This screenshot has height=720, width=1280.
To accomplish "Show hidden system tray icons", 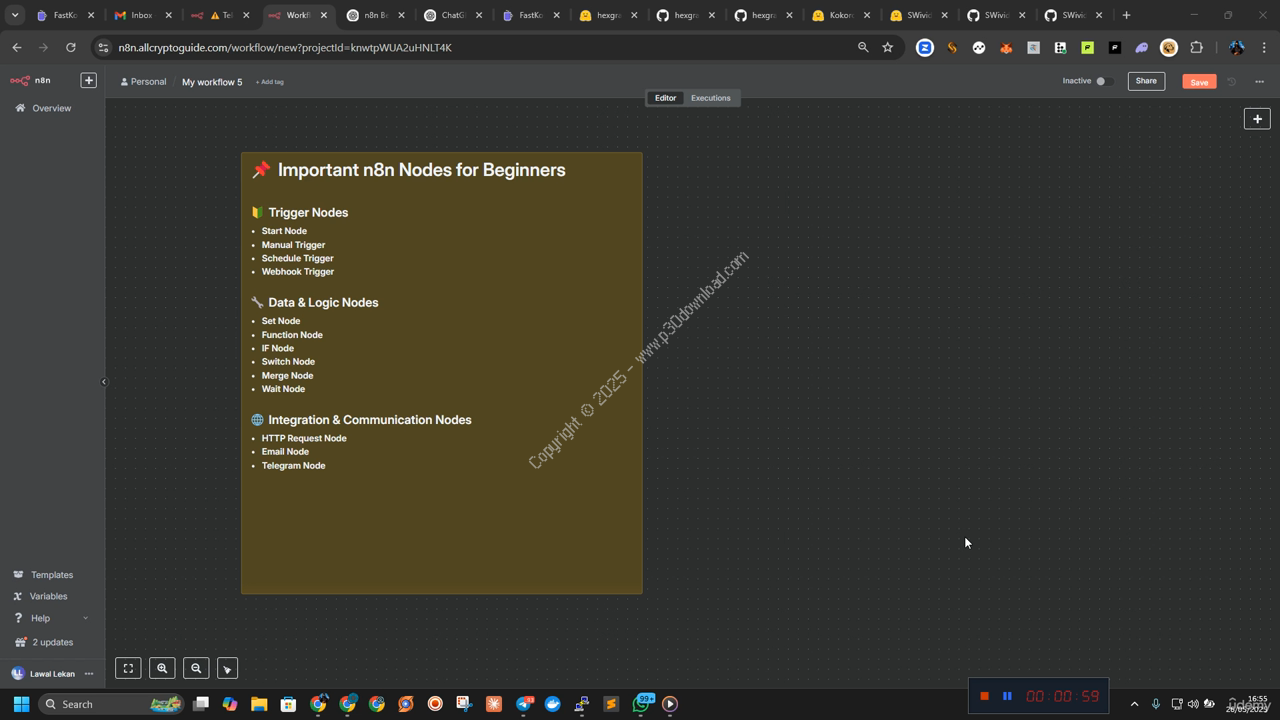I will (x=1134, y=704).
